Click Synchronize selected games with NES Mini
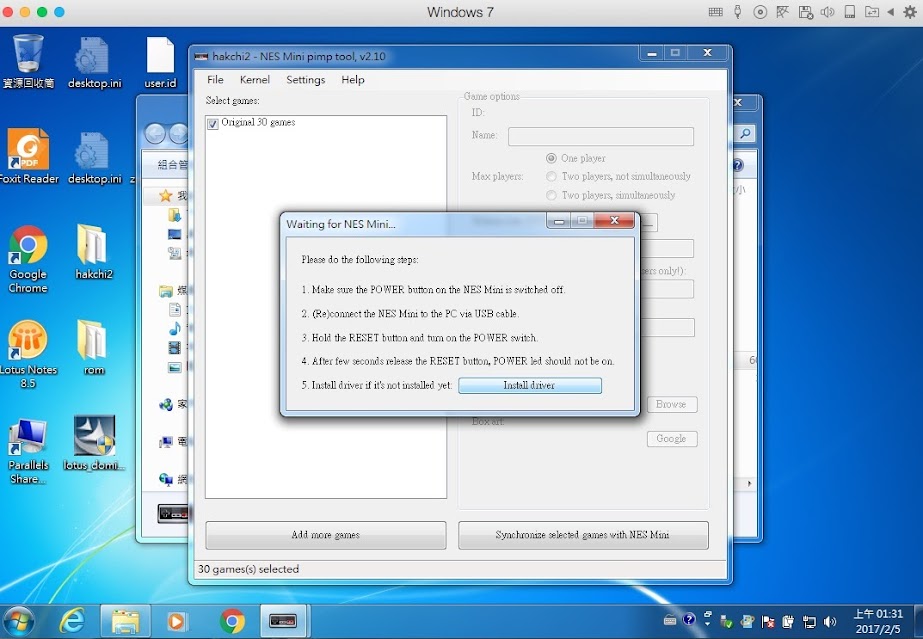This screenshot has width=923, height=639. (583, 535)
